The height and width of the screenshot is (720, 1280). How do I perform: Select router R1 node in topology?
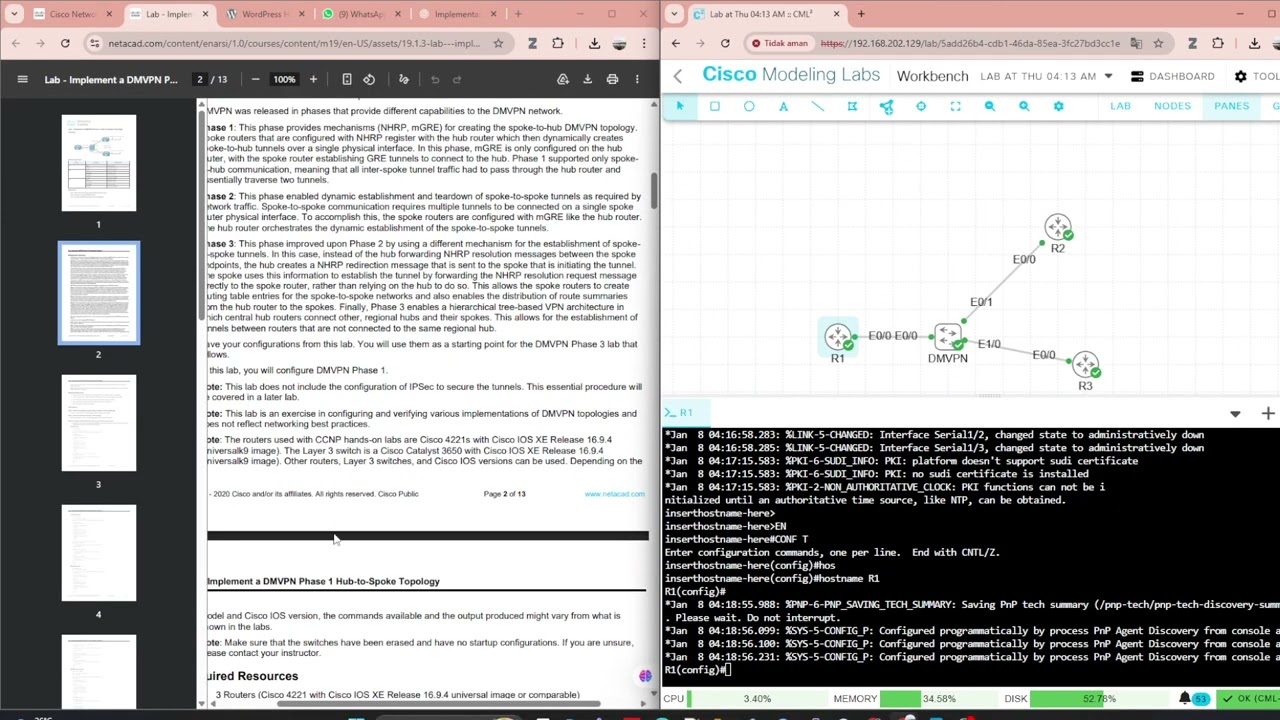pyautogui.click(x=838, y=337)
